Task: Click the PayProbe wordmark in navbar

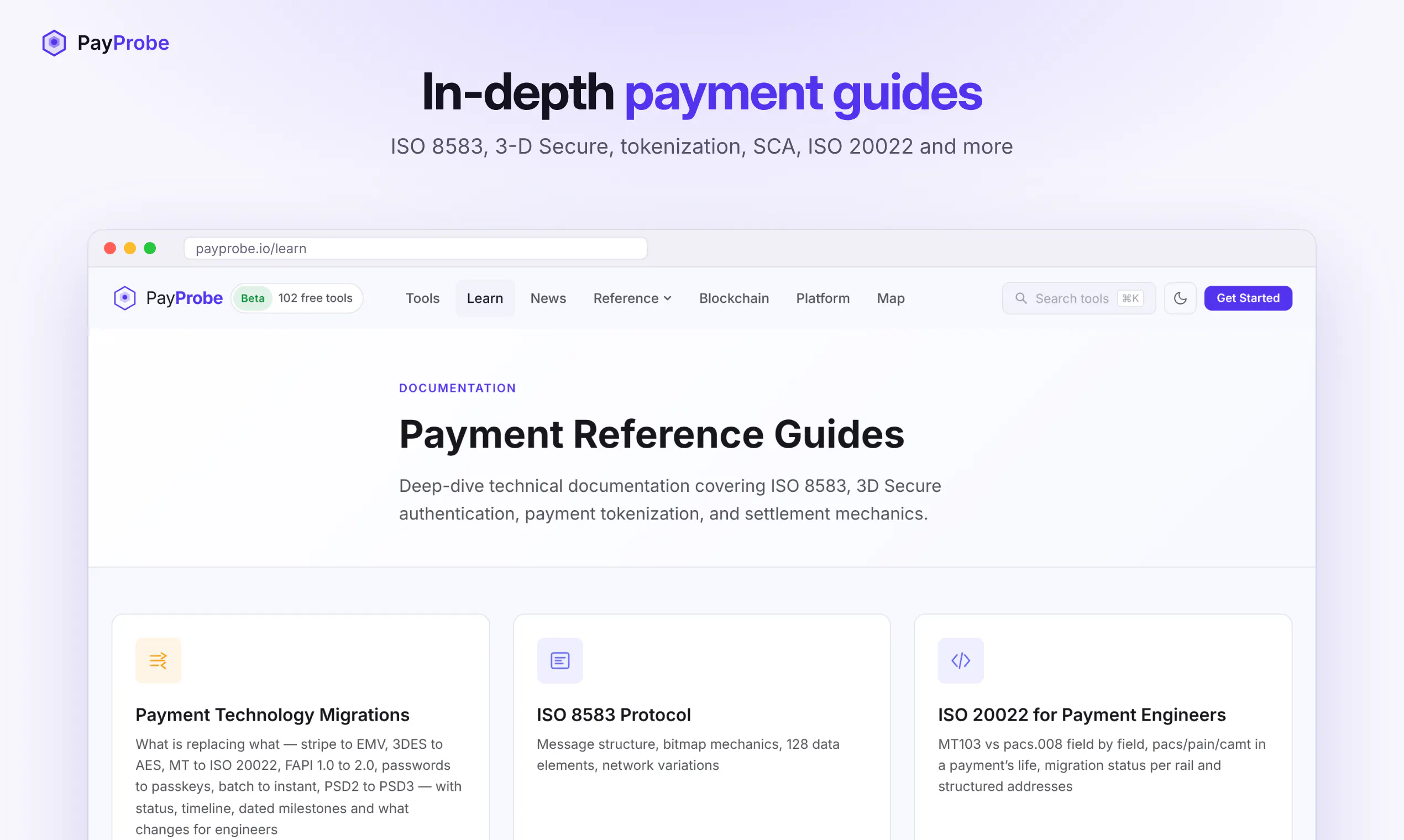Action: pyautogui.click(x=184, y=298)
